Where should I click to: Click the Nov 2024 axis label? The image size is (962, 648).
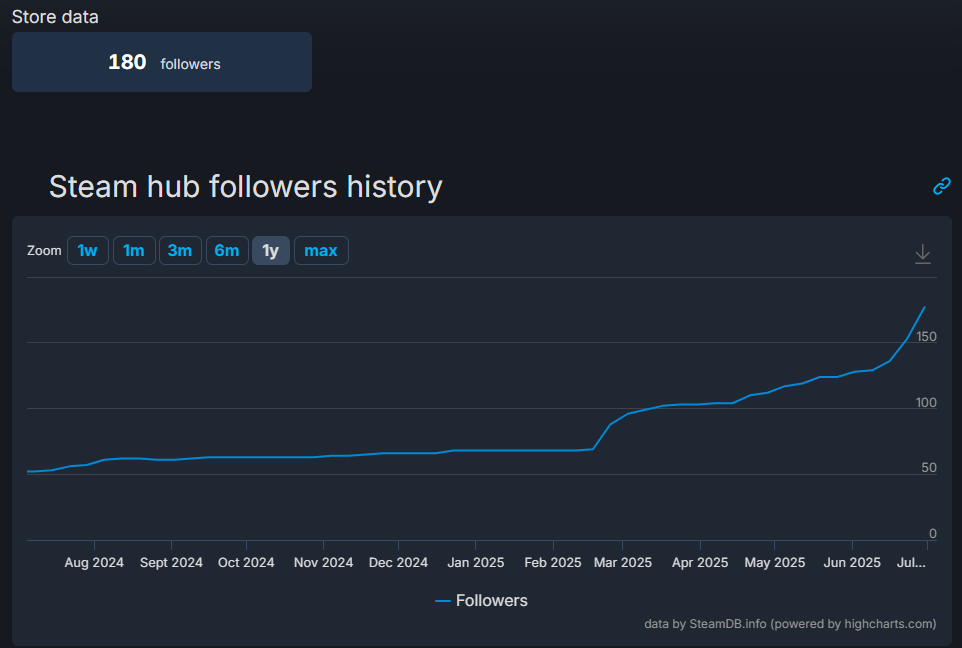[323, 562]
